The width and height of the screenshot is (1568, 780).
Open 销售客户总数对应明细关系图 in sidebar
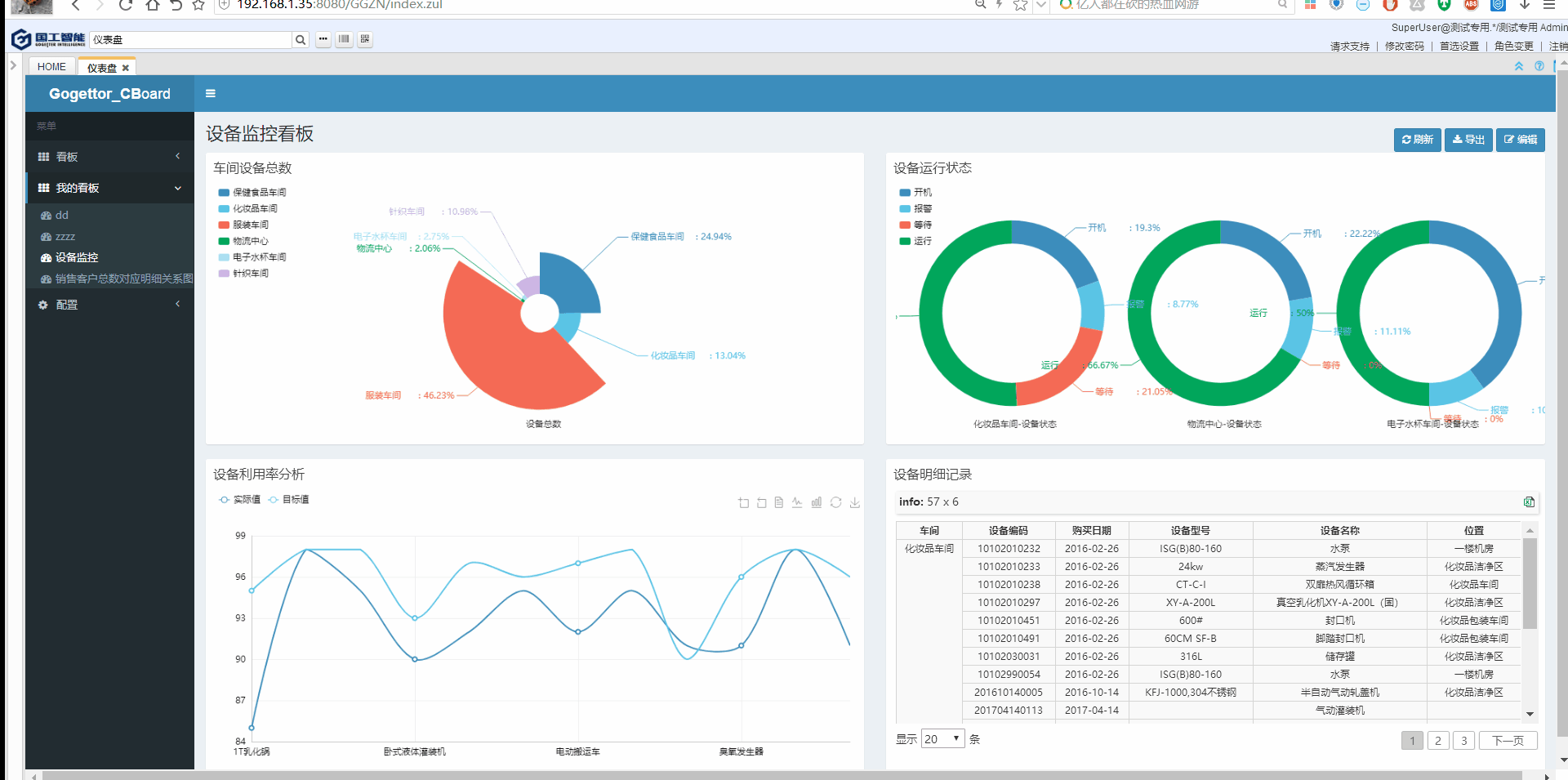pos(123,279)
